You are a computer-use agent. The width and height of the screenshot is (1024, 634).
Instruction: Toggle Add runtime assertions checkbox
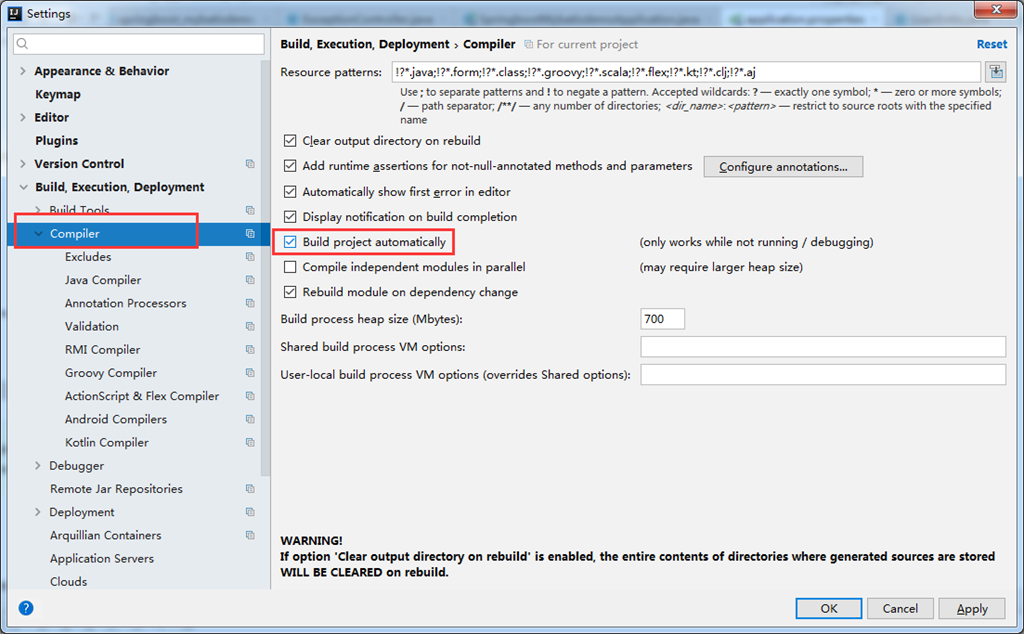pos(290,166)
